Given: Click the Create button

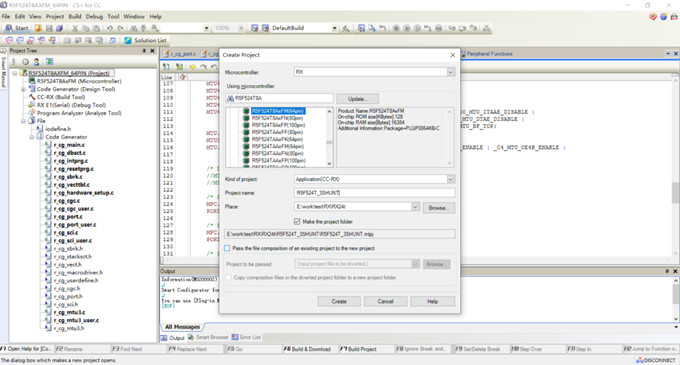Looking at the screenshot, I should [339, 301].
